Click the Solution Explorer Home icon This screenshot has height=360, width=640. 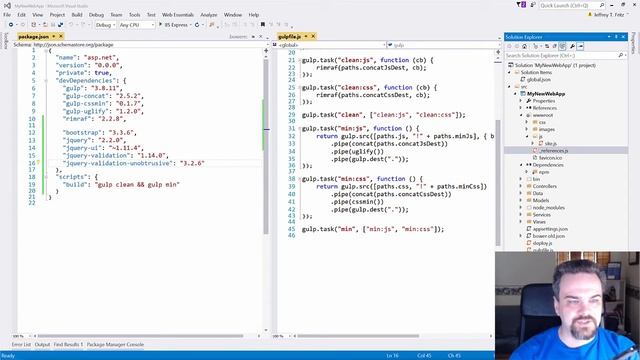coord(524,47)
